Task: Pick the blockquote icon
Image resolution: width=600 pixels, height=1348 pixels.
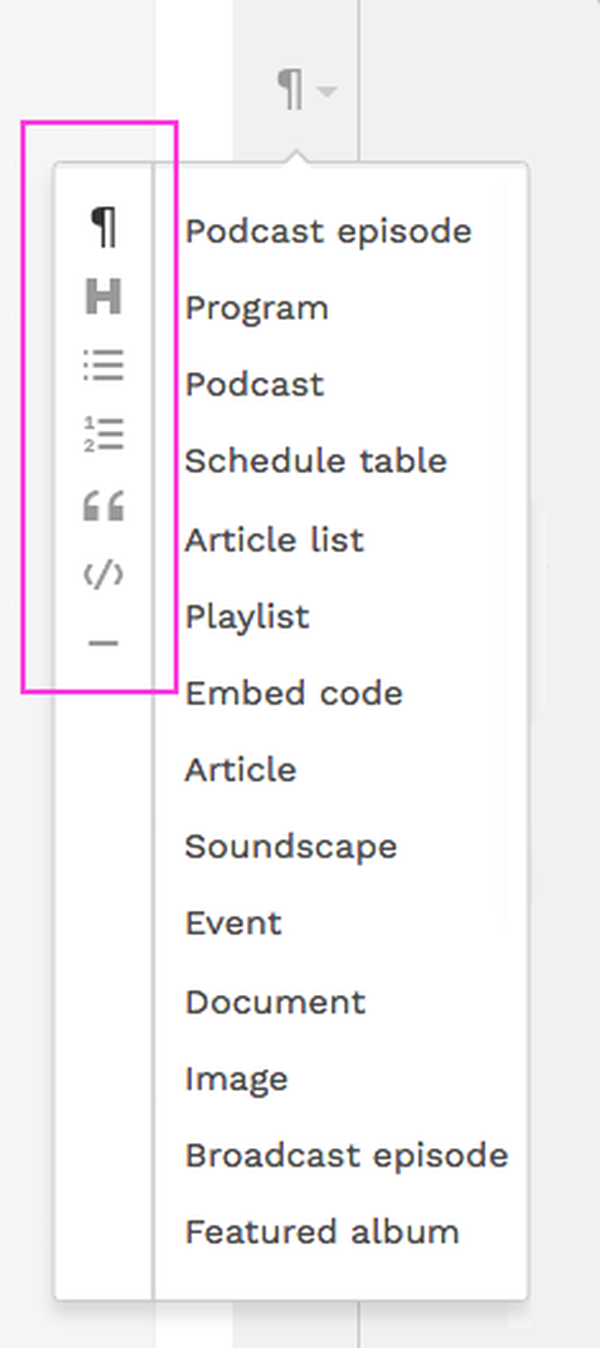Action: click(104, 505)
